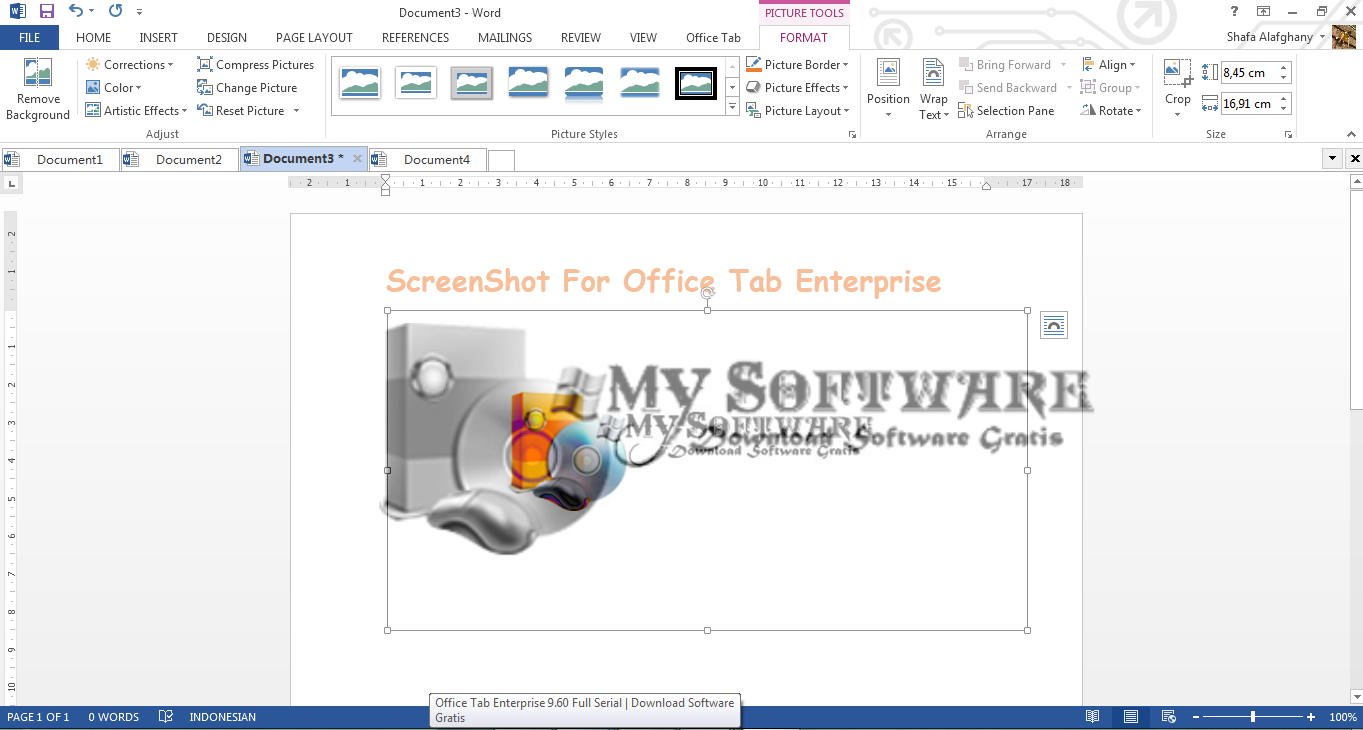Open the Corrections menu
This screenshot has height=730, width=1363.
129,65
